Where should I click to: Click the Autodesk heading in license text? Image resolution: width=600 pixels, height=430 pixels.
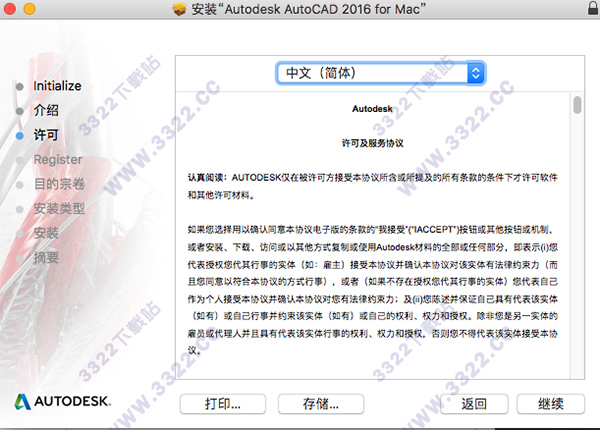pyautogui.click(x=372, y=109)
